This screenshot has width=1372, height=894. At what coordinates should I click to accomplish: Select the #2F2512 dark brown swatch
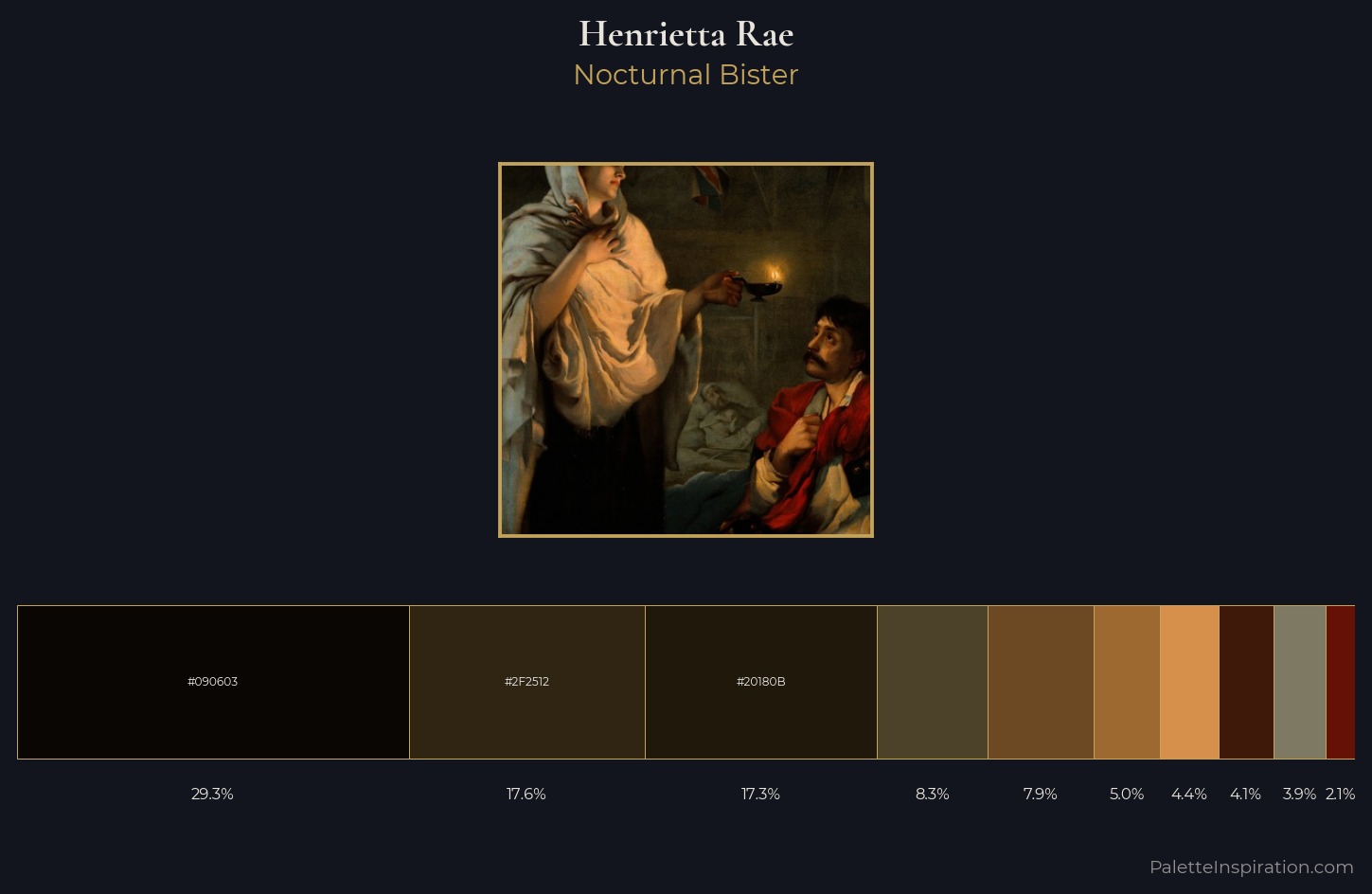point(527,682)
